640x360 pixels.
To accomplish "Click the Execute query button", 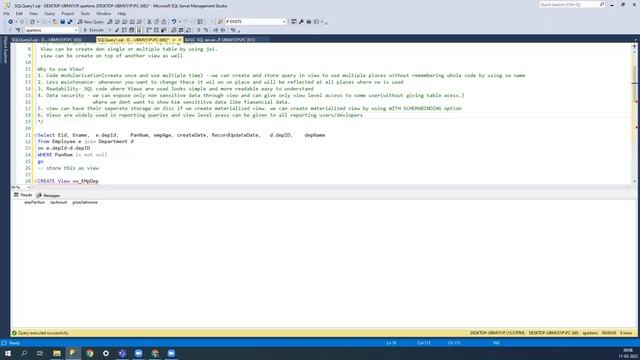I will [93, 30].
